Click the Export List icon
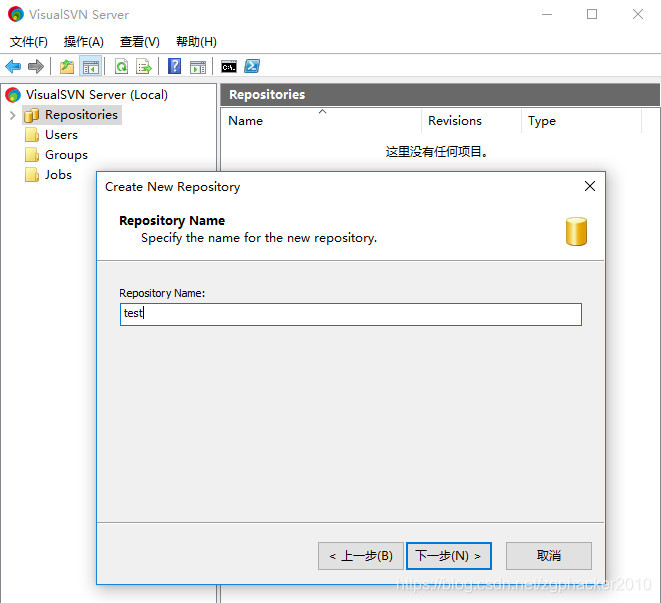 (144, 67)
